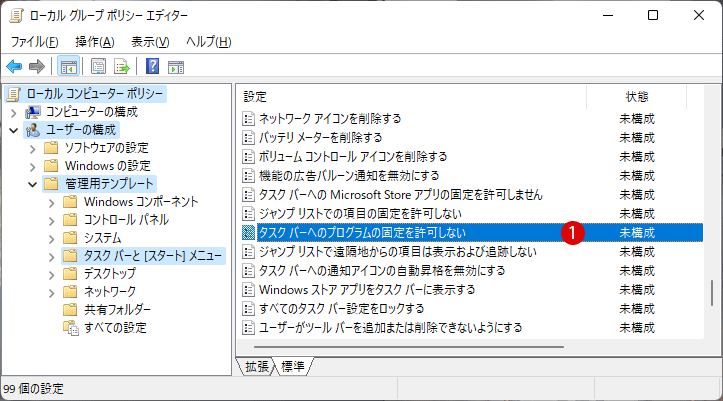Select ユーザーがツール バーを追加または削除できないようにする policy
Screen dimensions: 723x401
coord(390,328)
